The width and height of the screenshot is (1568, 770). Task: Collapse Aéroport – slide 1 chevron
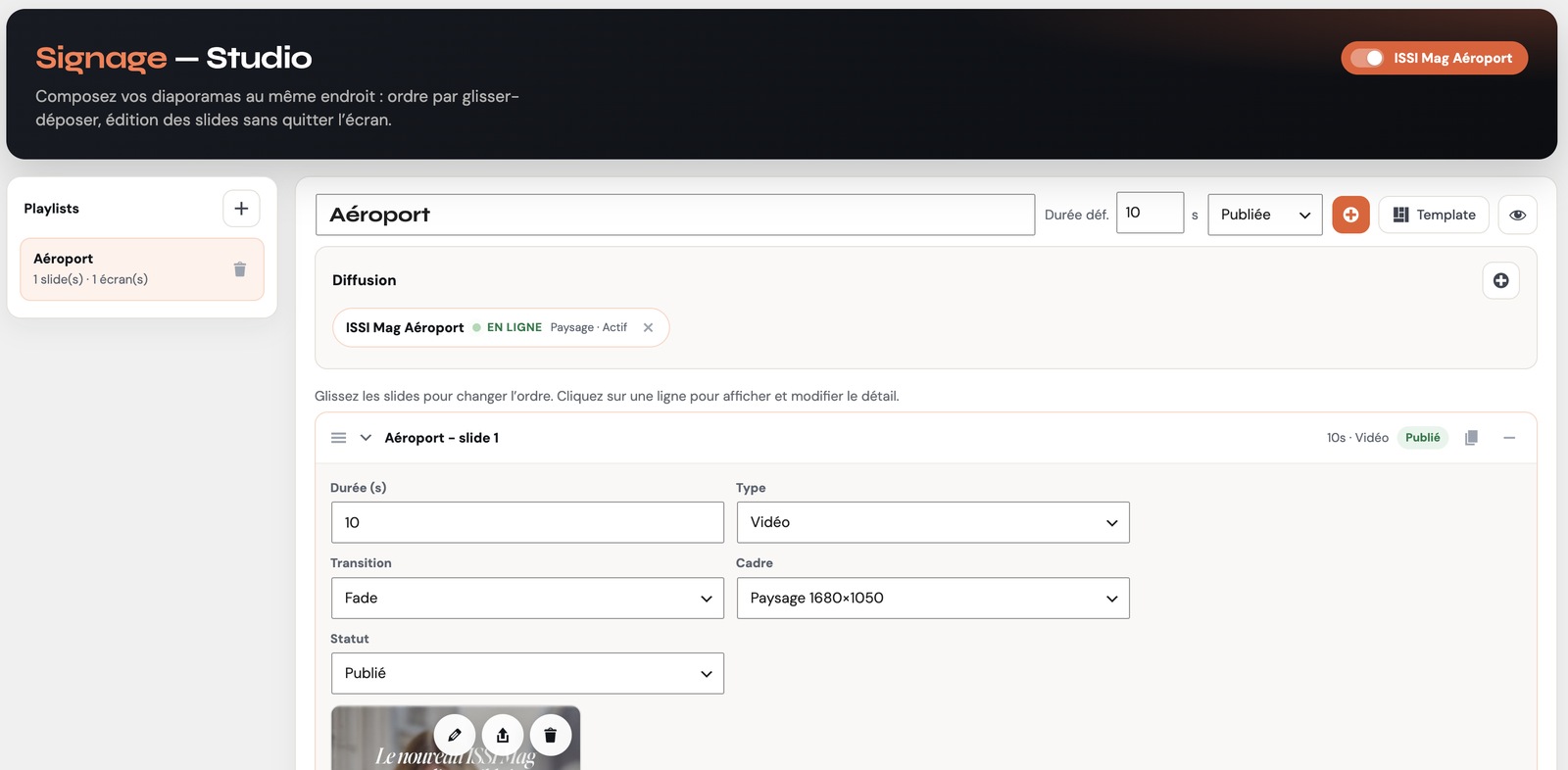pos(366,438)
